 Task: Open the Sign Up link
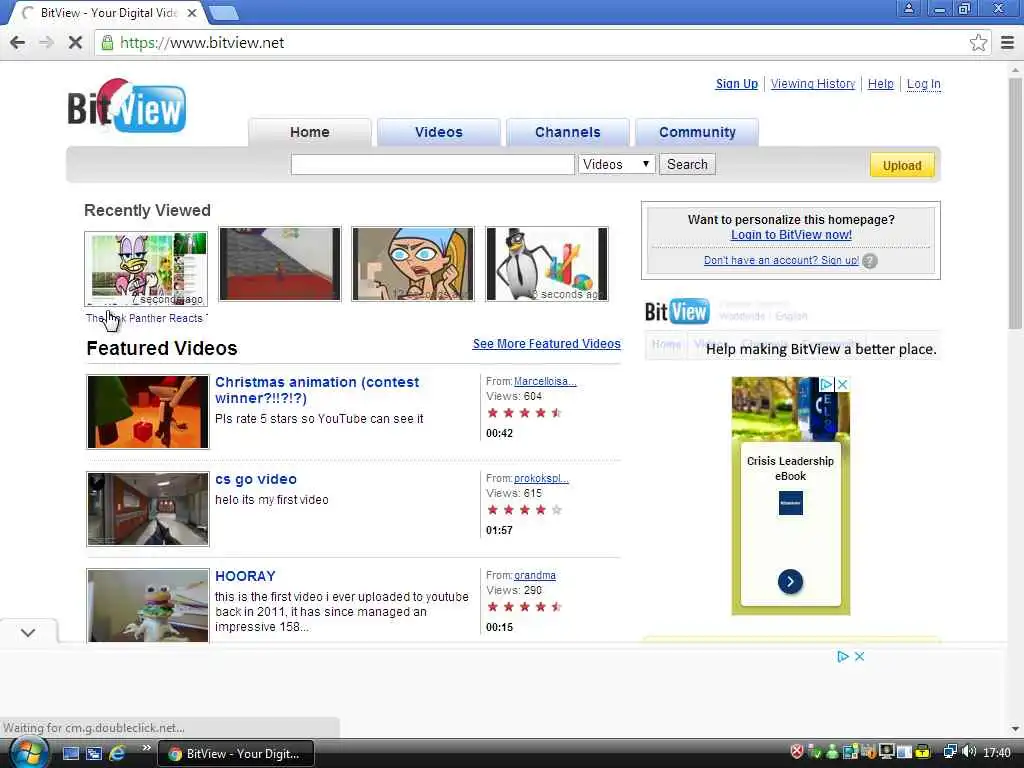click(737, 84)
